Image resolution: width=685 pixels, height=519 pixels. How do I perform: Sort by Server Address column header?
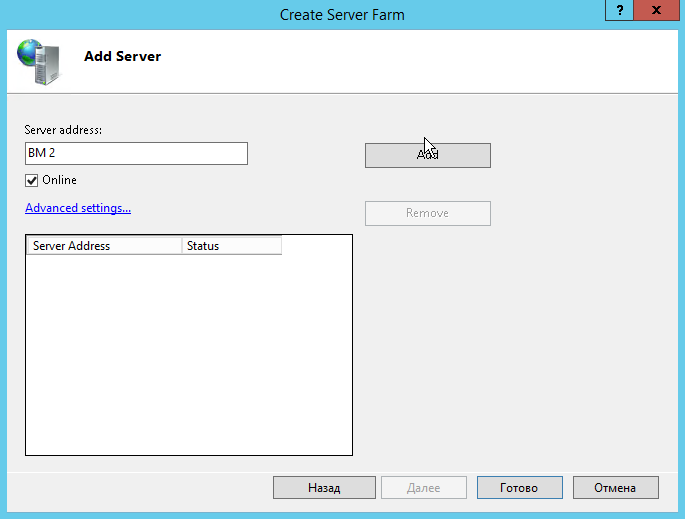pos(104,245)
